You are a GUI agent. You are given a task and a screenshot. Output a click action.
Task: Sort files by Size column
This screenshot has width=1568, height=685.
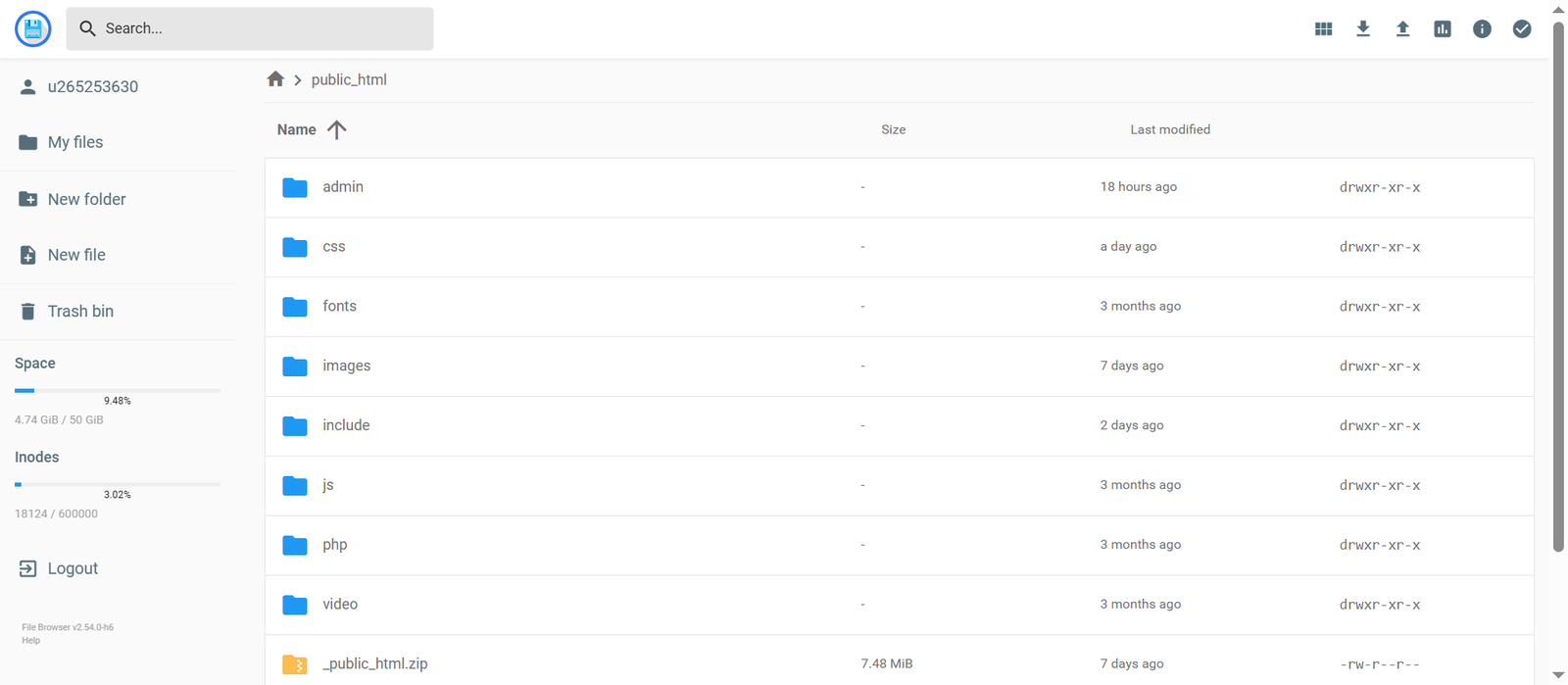click(893, 129)
